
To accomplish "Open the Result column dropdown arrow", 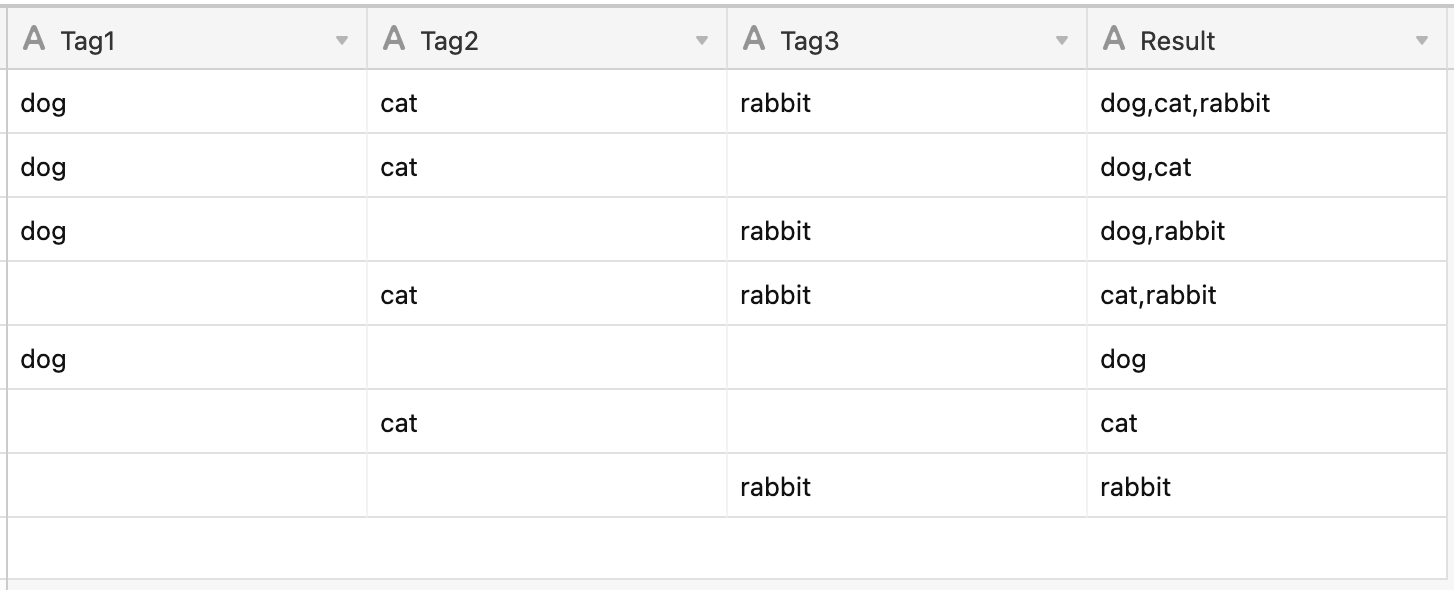I will click(1422, 41).
